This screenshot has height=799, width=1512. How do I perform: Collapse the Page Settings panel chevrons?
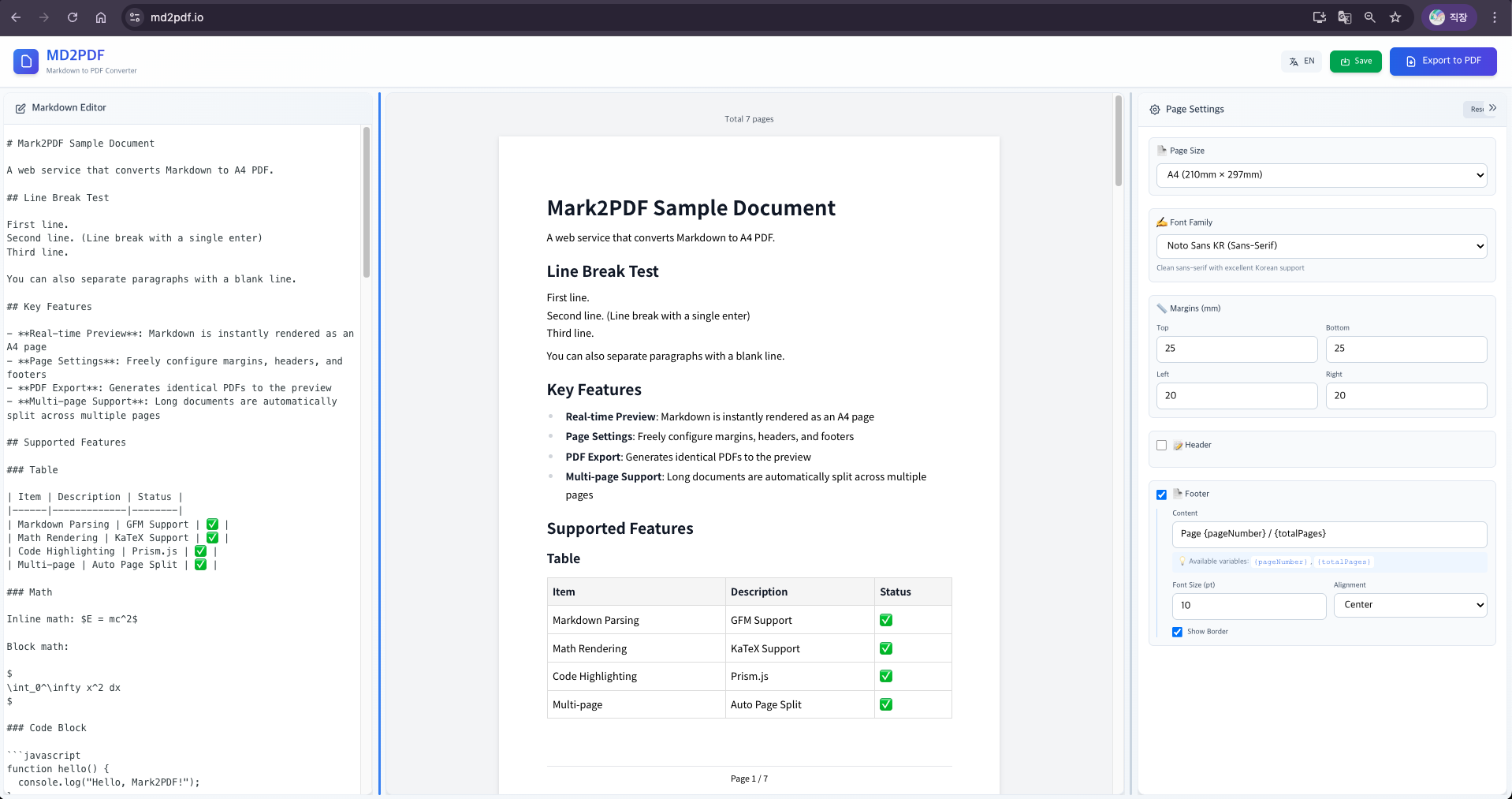point(1492,108)
